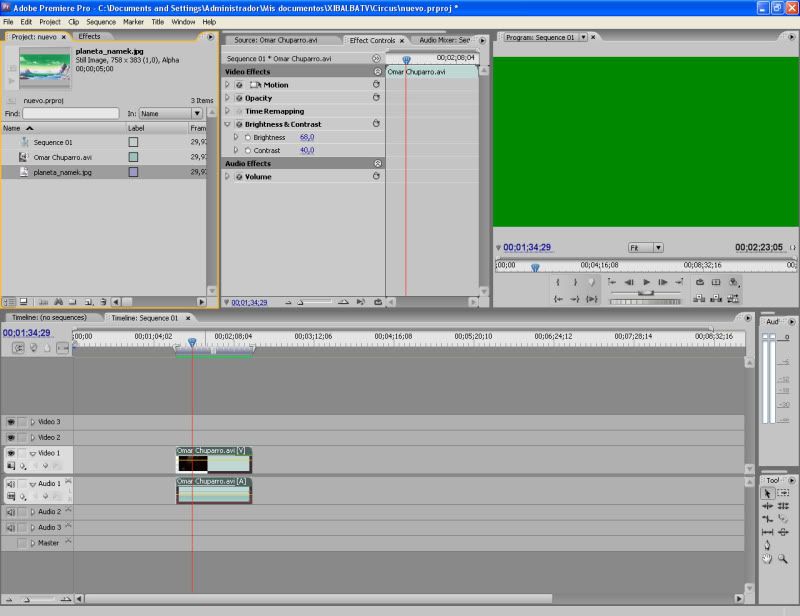This screenshot has width=800, height=616.
Task: Click the Label swatch for Omar Chuparro.avi
Action: coord(133,157)
